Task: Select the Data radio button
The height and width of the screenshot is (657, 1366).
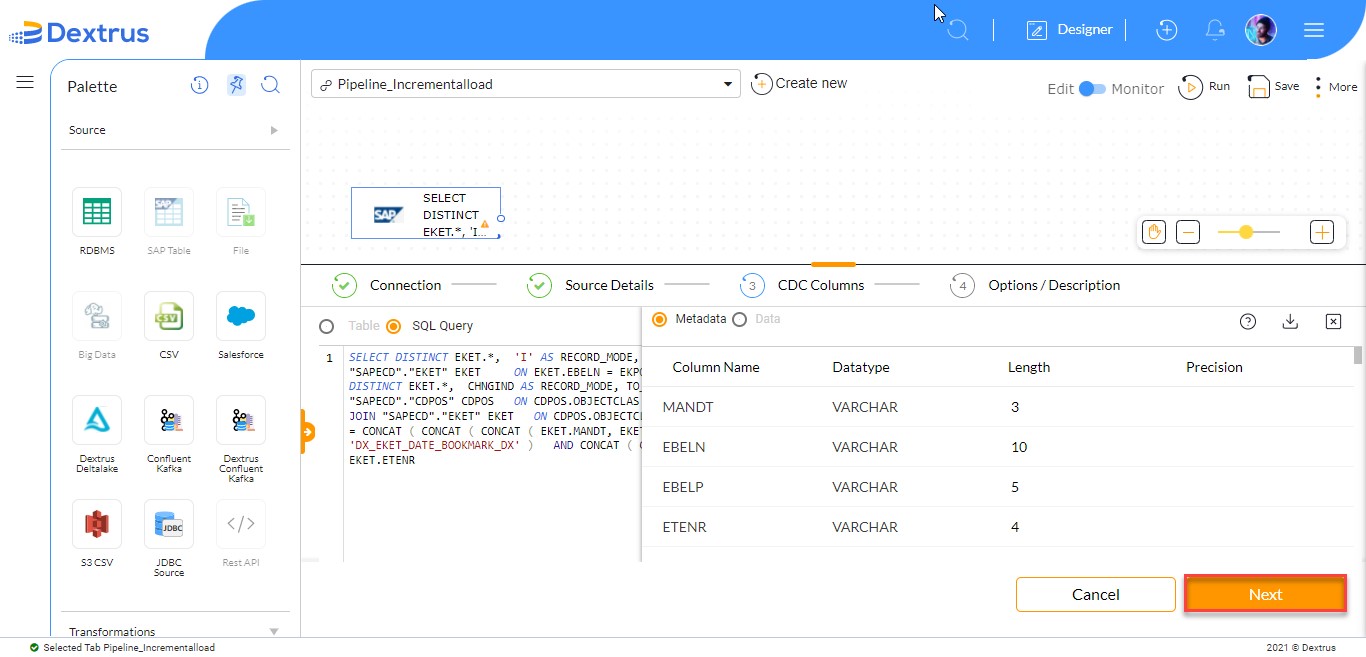Action: point(740,319)
